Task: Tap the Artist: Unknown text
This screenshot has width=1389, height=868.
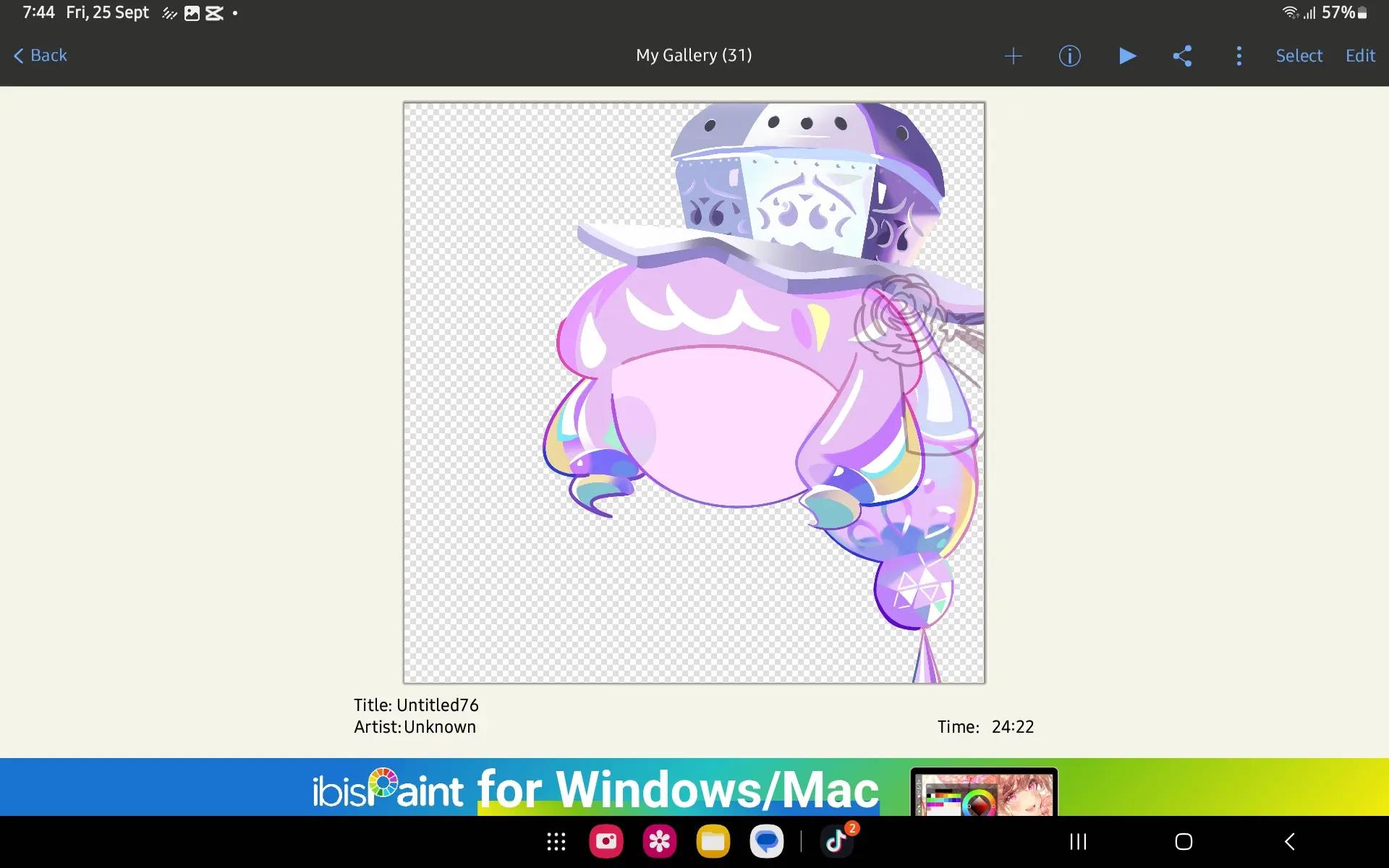Action: click(x=415, y=727)
